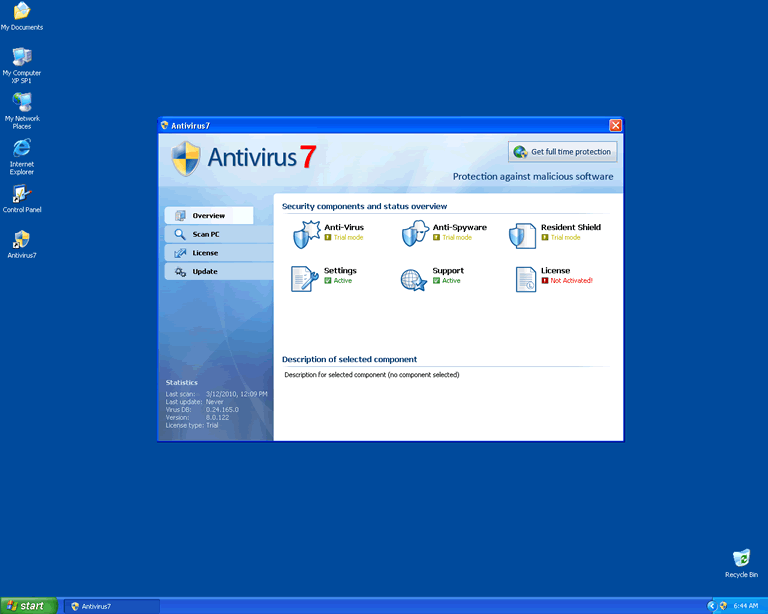Open the Recycle Bin on desktop

click(741, 558)
